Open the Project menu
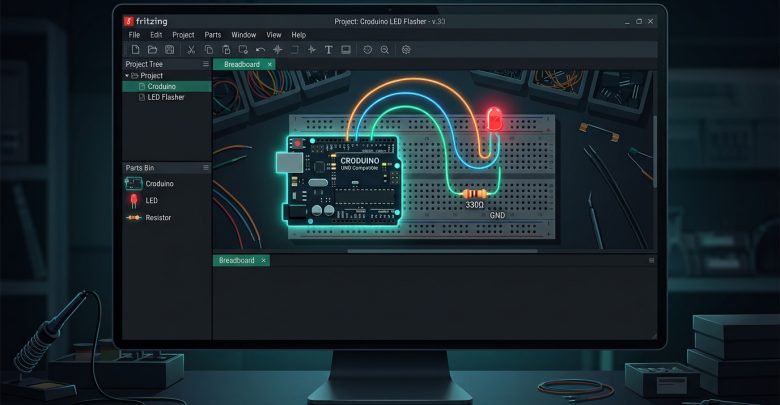Image resolution: width=780 pixels, height=405 pixels. [183, 35]
